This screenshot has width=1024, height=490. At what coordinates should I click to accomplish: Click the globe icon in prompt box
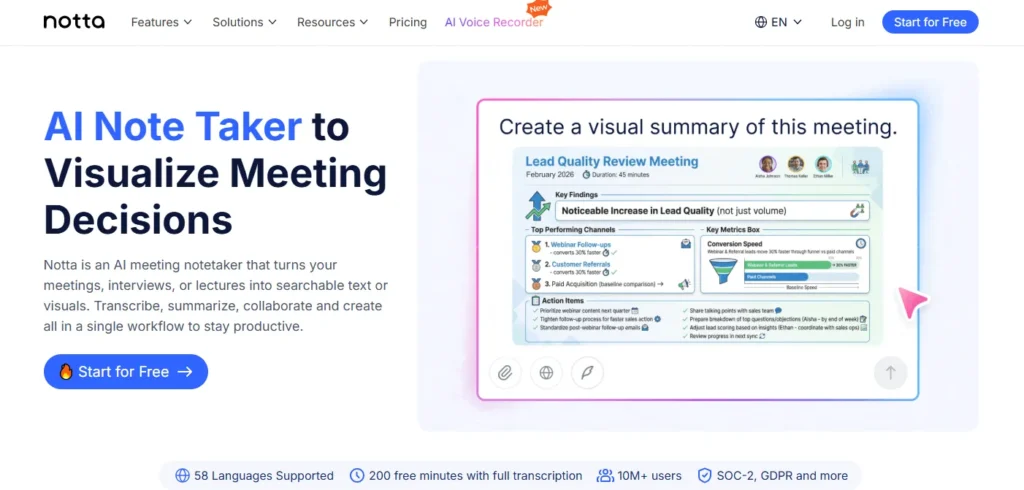[546, 373]
